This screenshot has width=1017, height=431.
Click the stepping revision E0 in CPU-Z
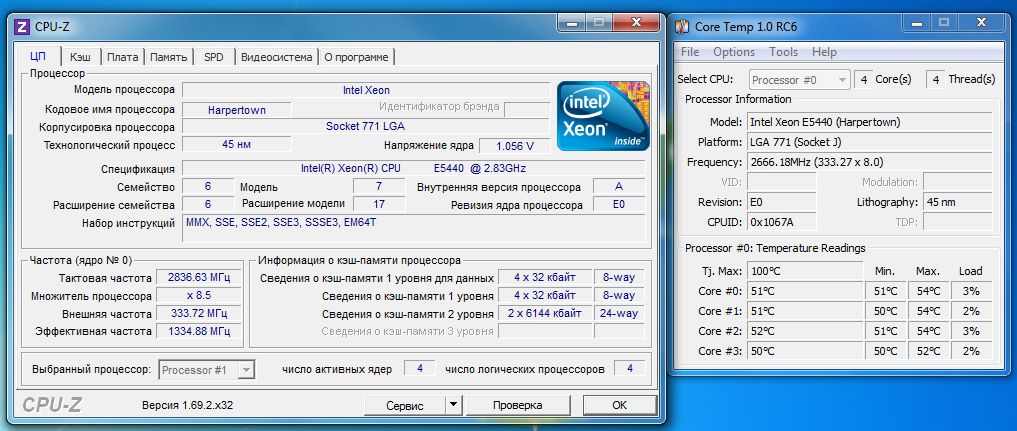click(619, 205)
